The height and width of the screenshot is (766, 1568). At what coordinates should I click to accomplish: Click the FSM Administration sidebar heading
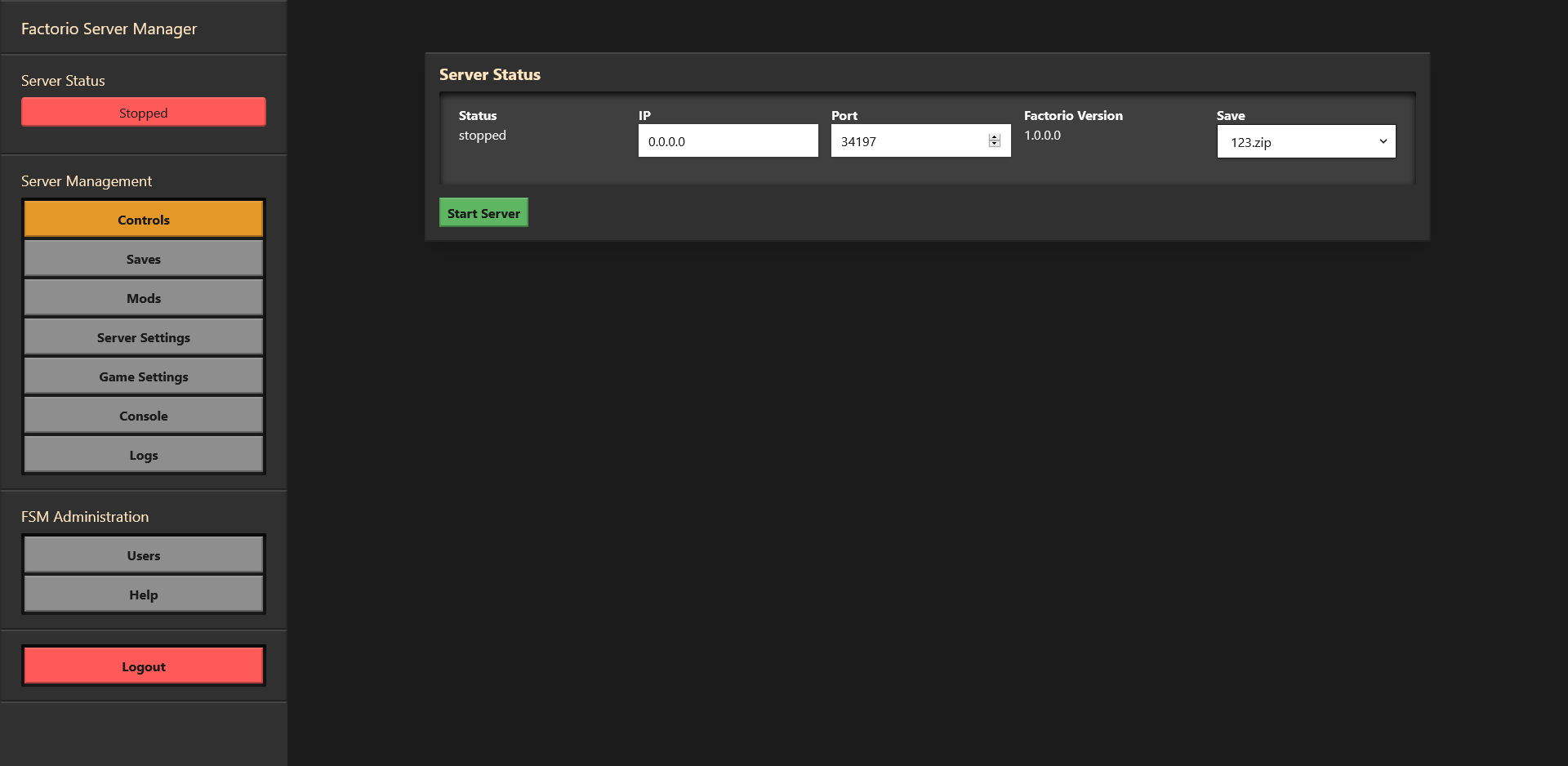(85, 516)
